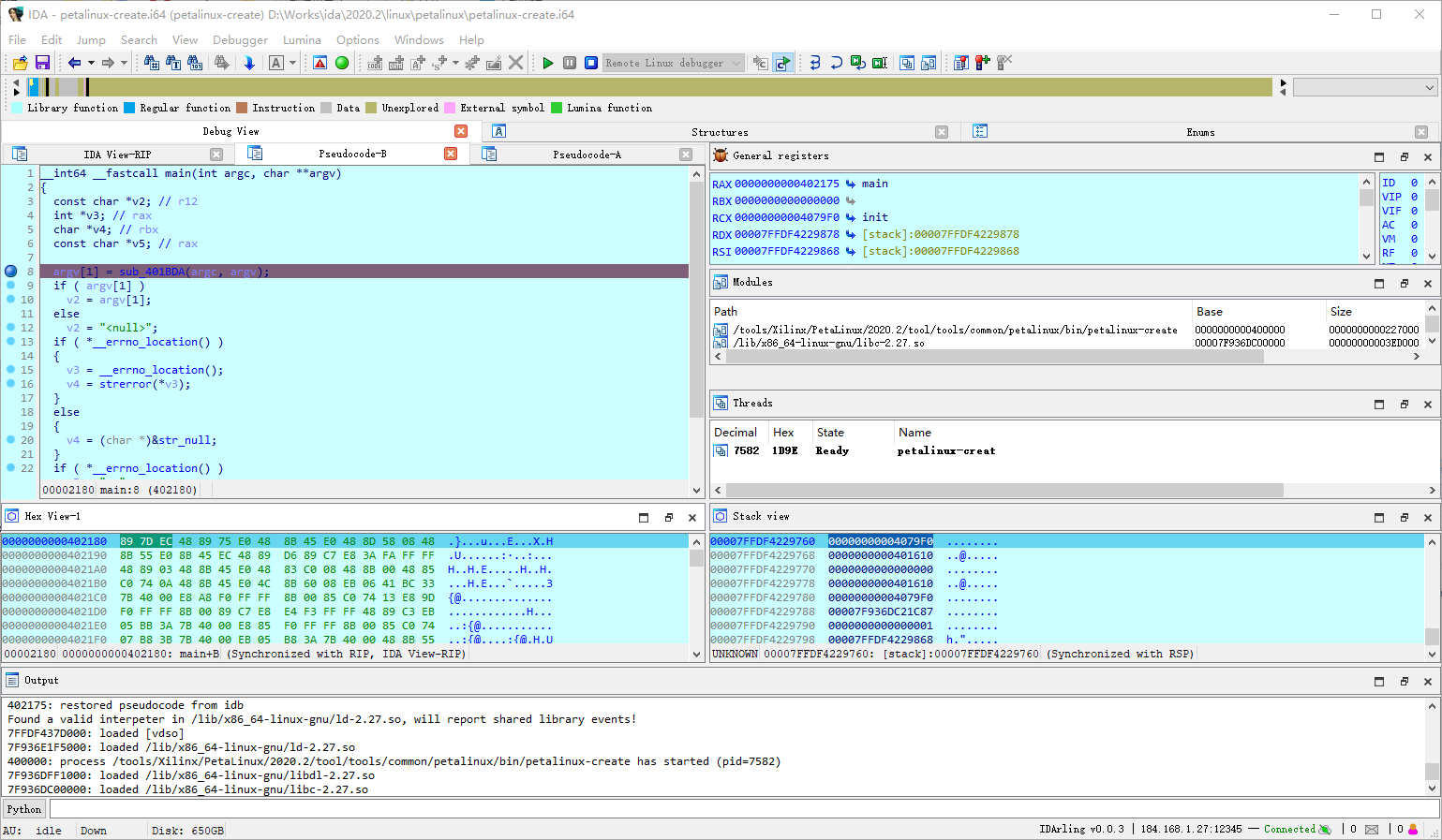Viewport: 1442px width, 840px height.
Task: Toggle breakpoint dot on line 16
Action: [x=11, y=384]
